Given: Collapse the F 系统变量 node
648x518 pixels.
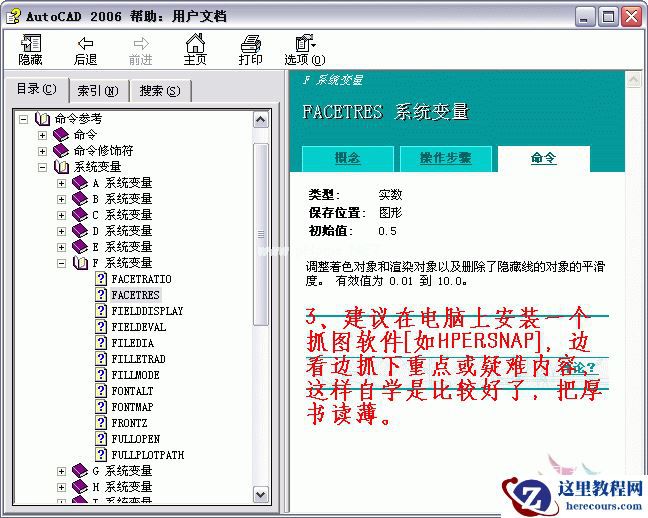Looking at the screenshot, I should tap(61, 263).
